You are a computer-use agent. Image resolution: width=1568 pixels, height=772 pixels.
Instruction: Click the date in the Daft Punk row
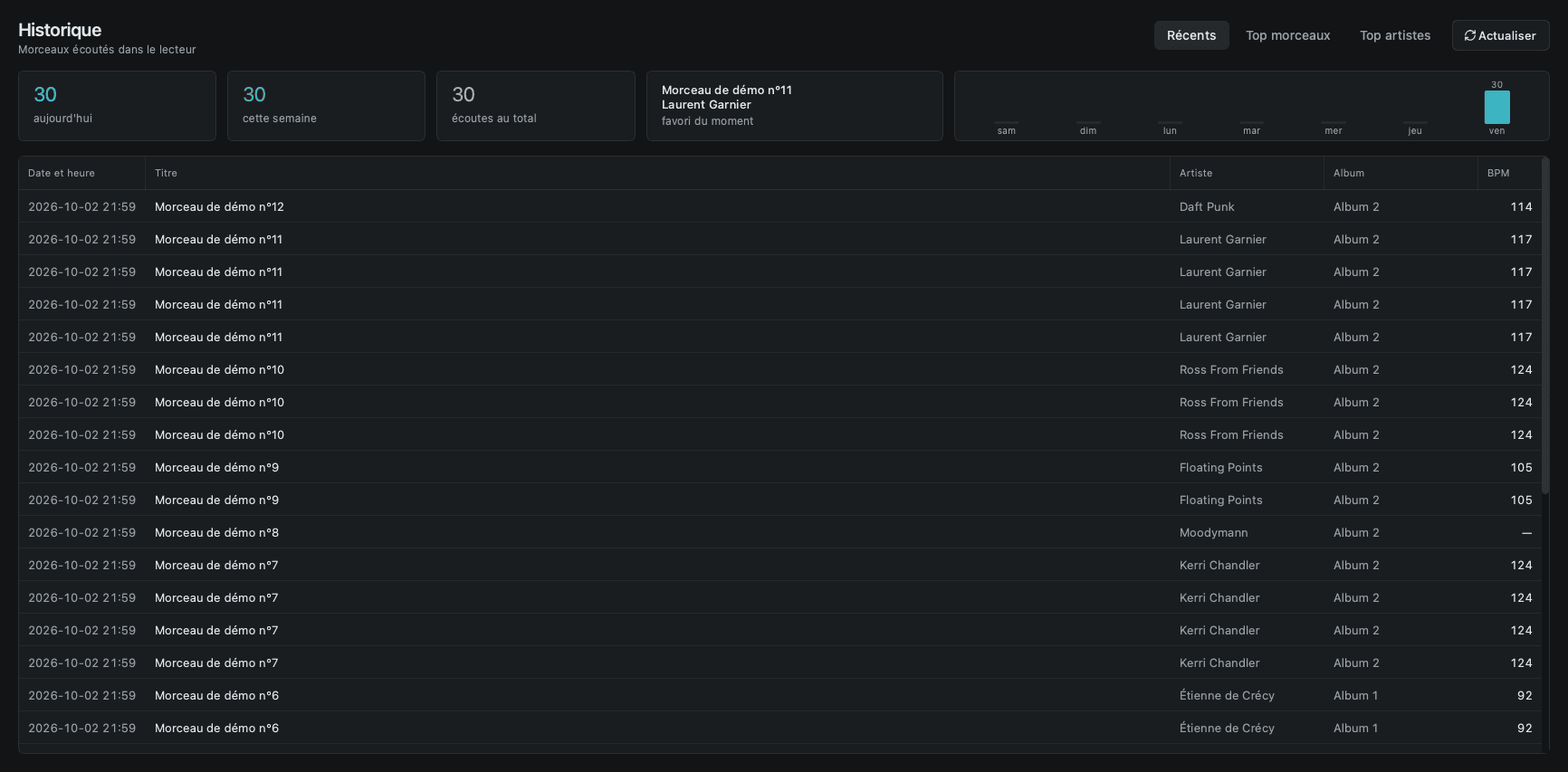pos(81,206)
